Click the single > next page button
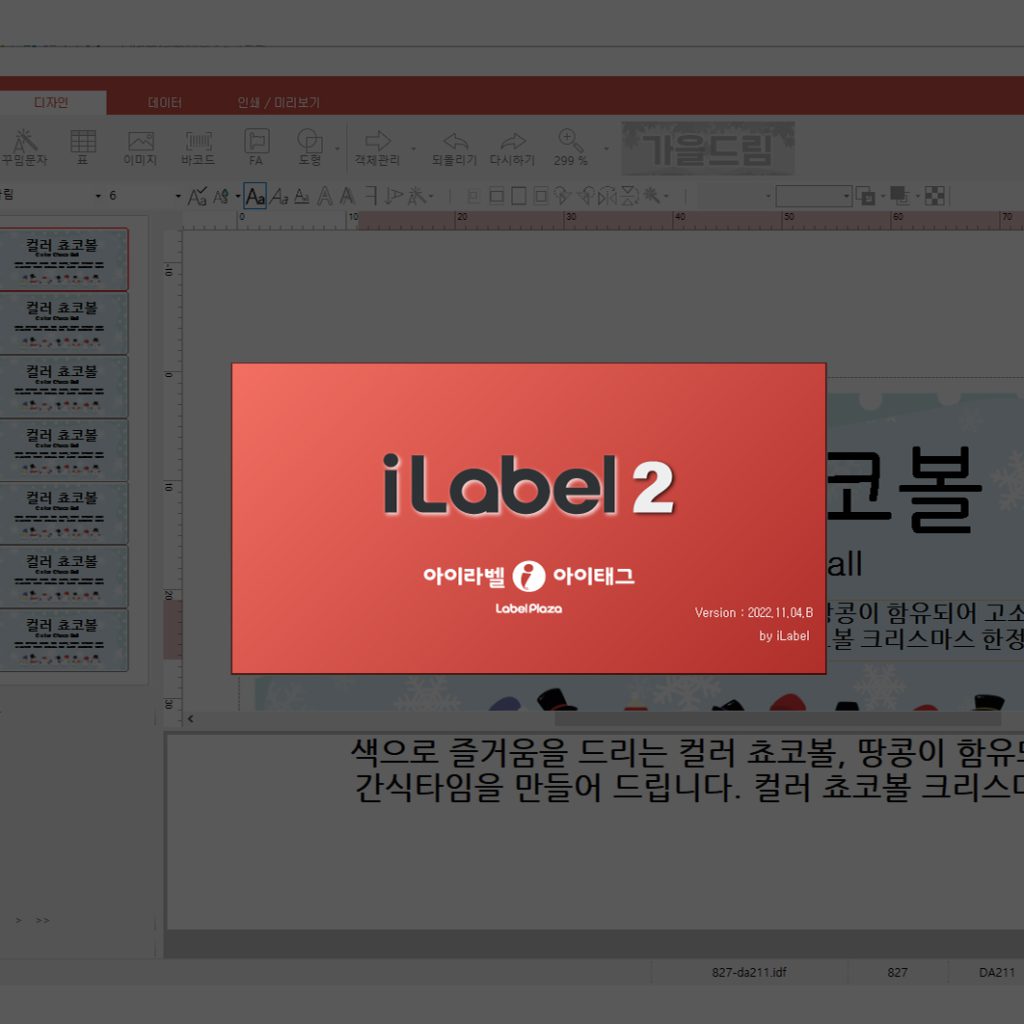This screenshot has height=1024, width=1024. [x=18, y=920]
